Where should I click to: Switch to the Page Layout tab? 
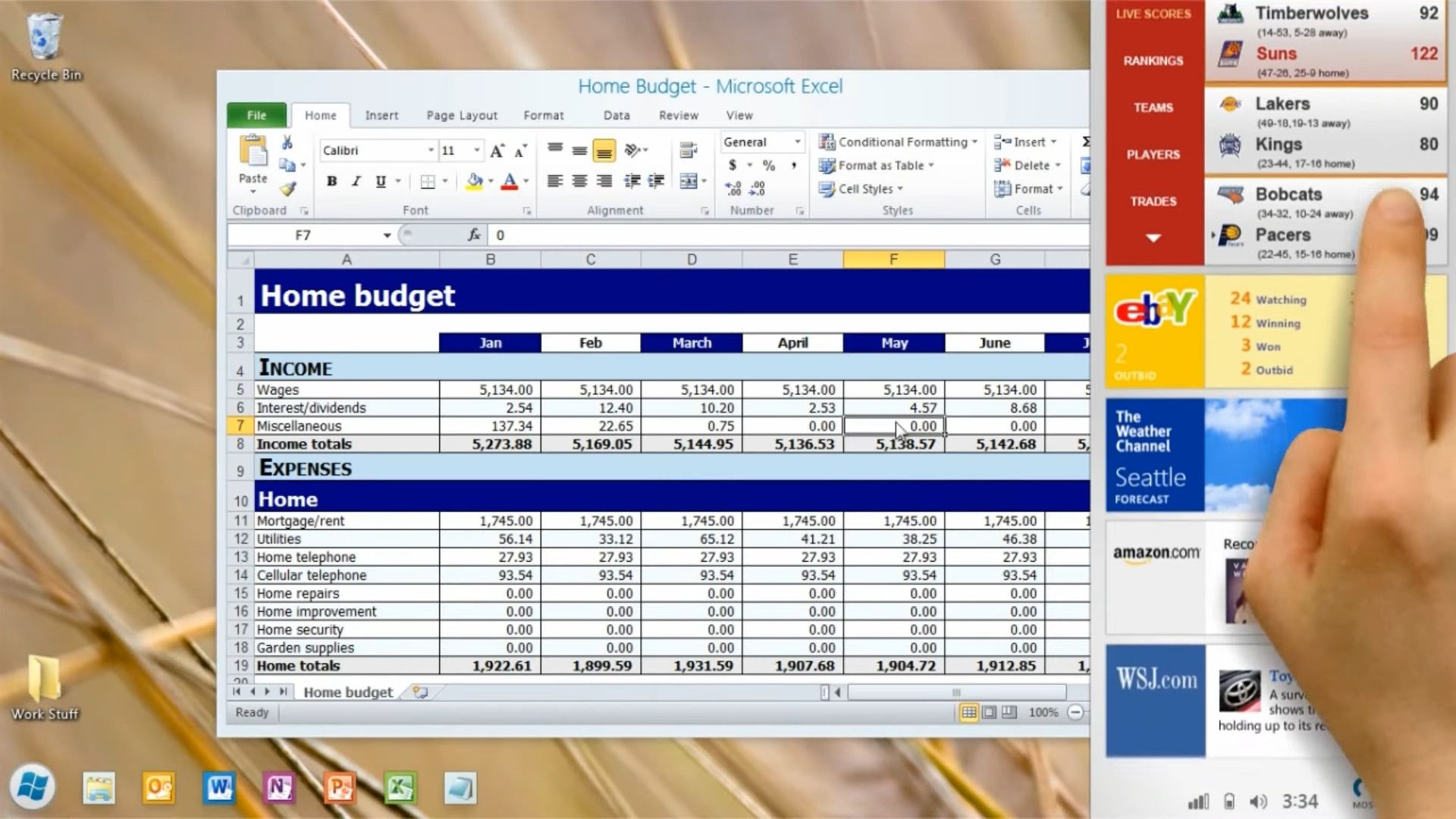[x=462, y=115]
